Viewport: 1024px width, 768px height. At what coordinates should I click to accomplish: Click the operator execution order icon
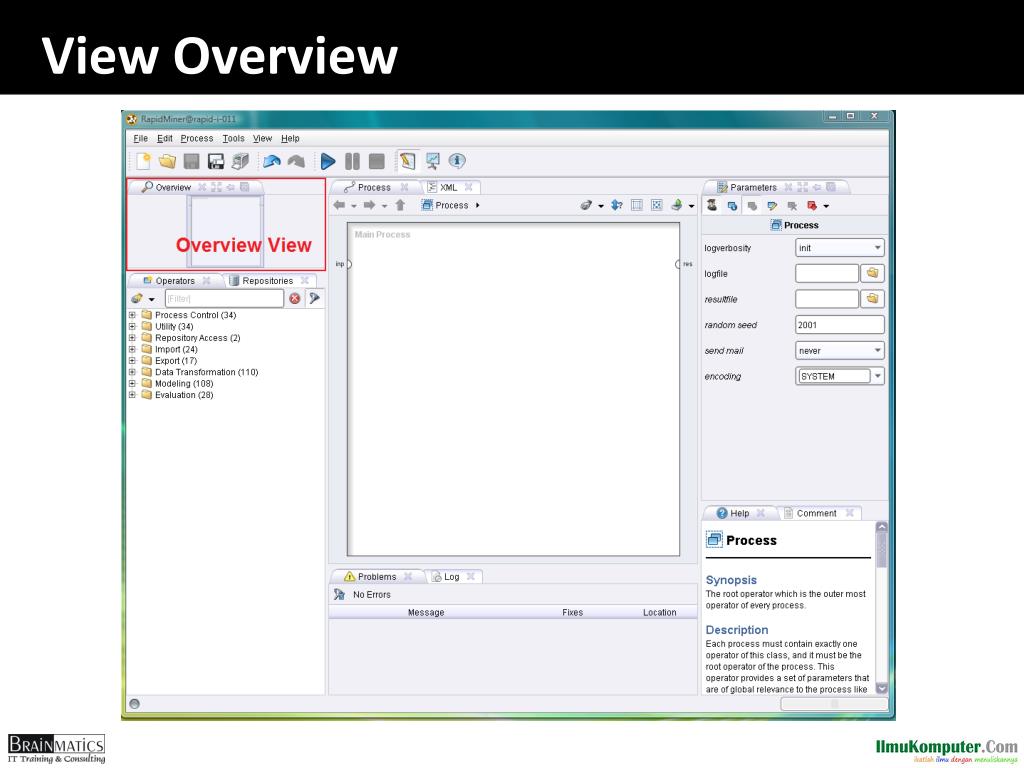pos(616,205)
